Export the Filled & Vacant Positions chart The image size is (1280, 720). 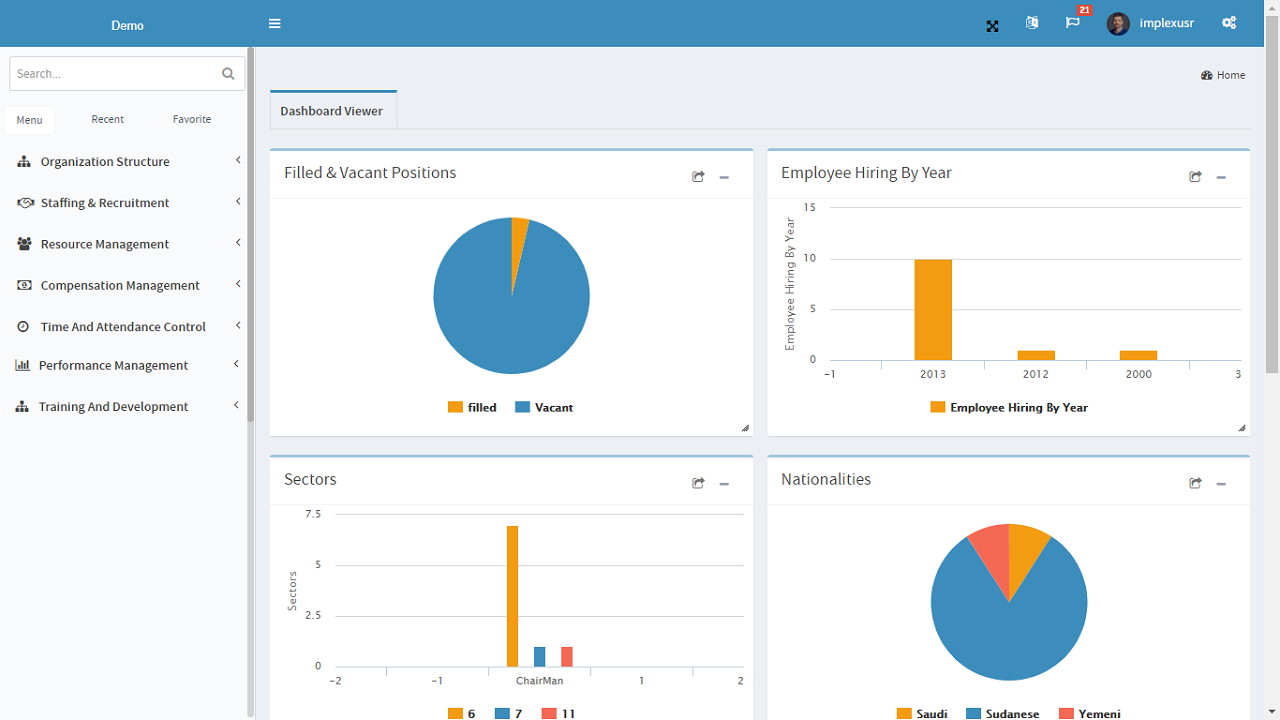pyautogui.click(x=698, y=177)
